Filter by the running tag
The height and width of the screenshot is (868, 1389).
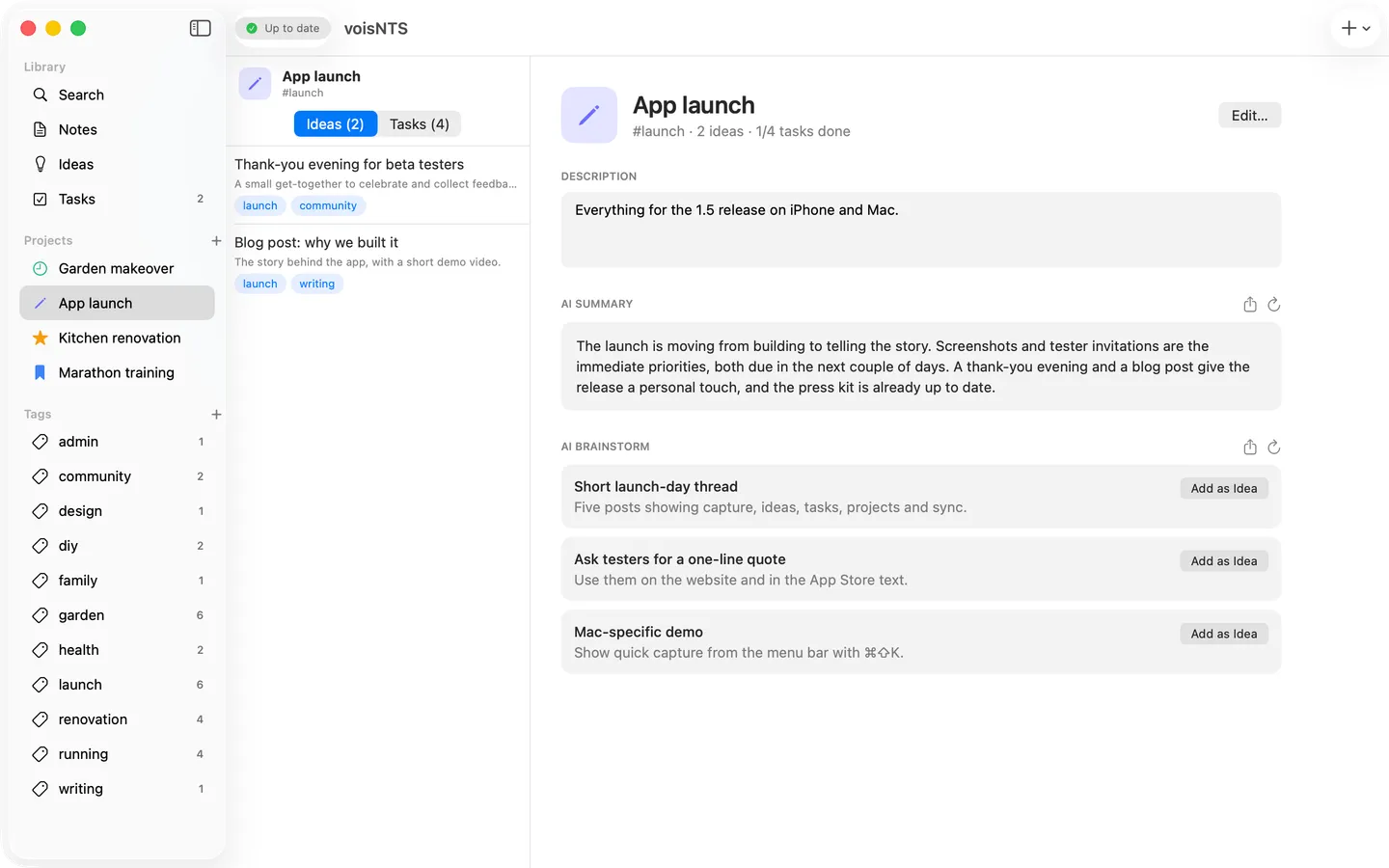(x=117, y=754)
